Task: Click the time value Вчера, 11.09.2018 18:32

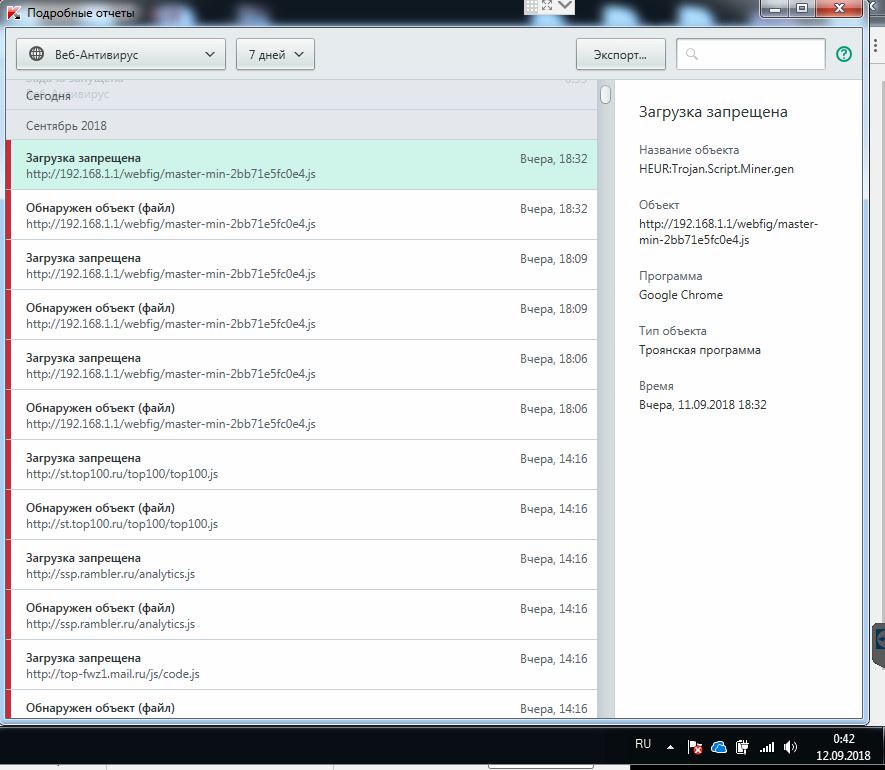Action: 703,405
